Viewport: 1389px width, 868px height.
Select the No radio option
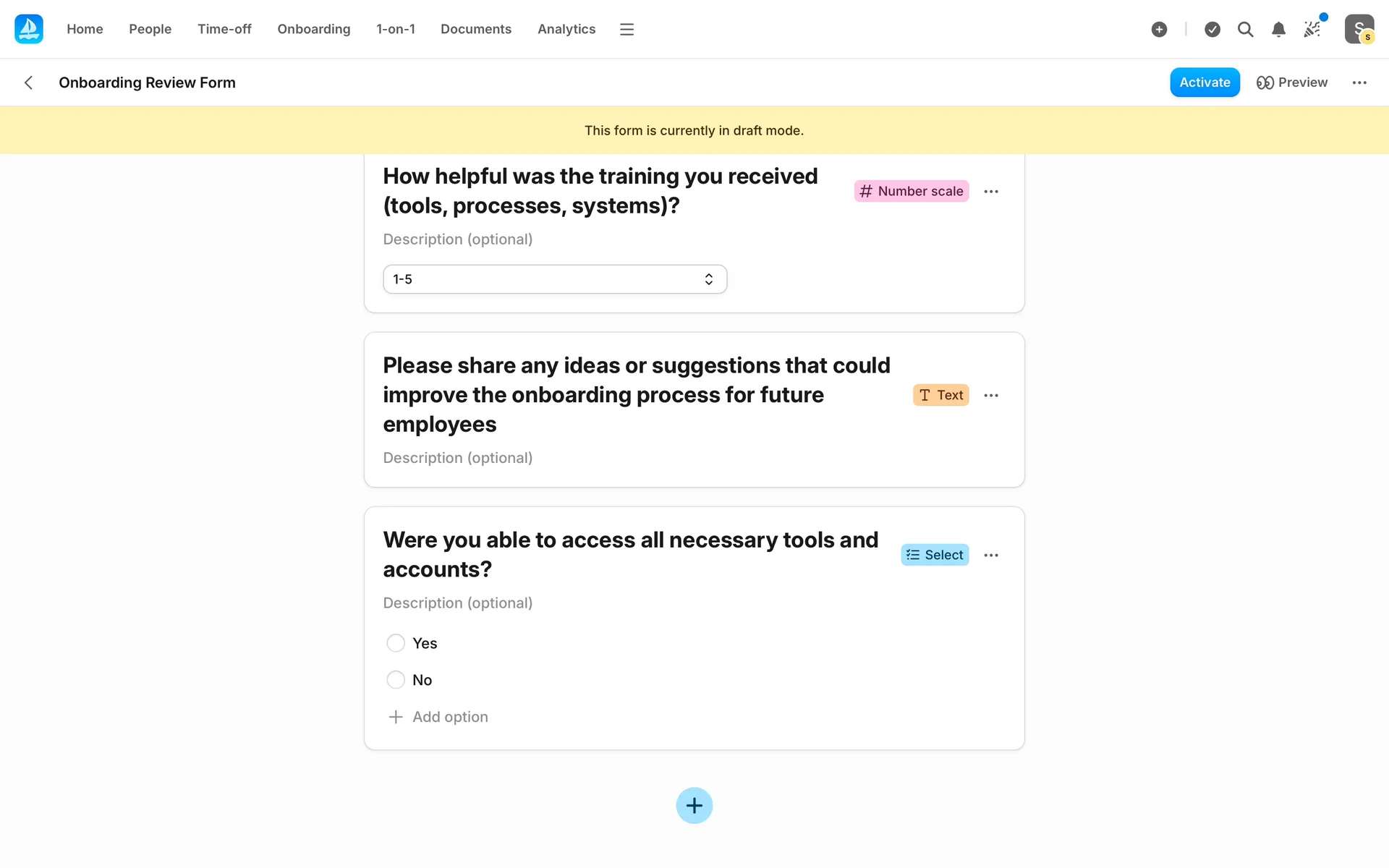click(x=396, y=680)
